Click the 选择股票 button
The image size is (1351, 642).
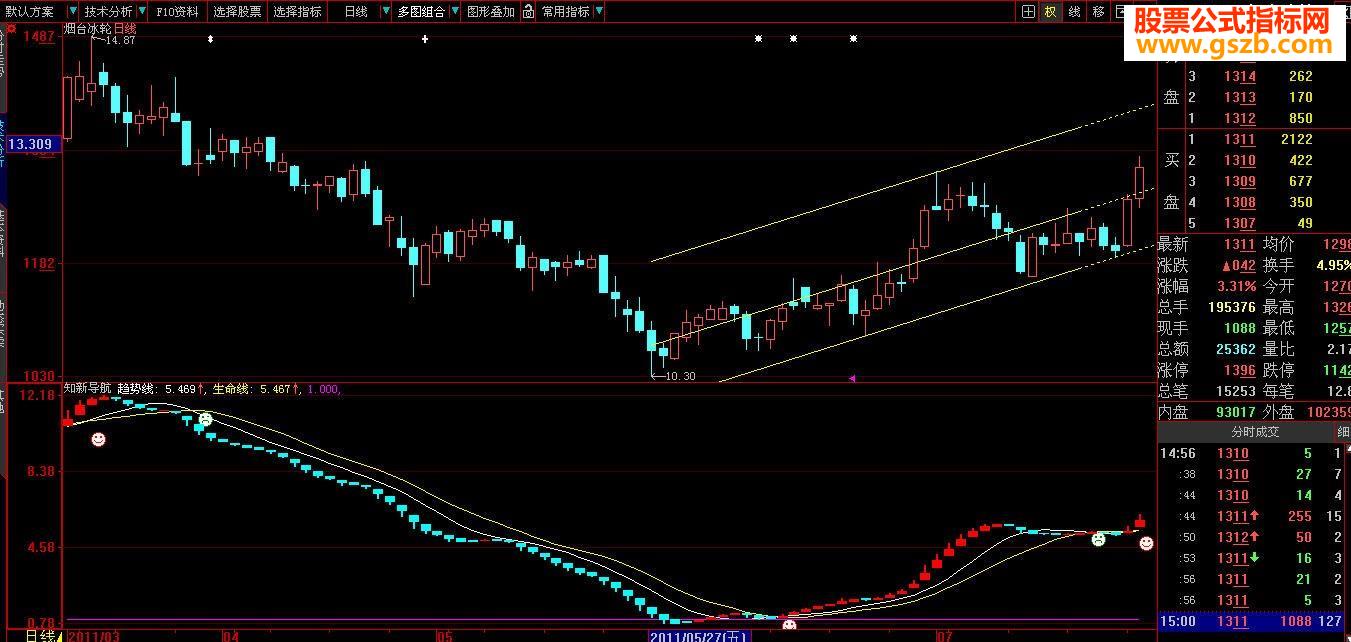coord(237,12)
